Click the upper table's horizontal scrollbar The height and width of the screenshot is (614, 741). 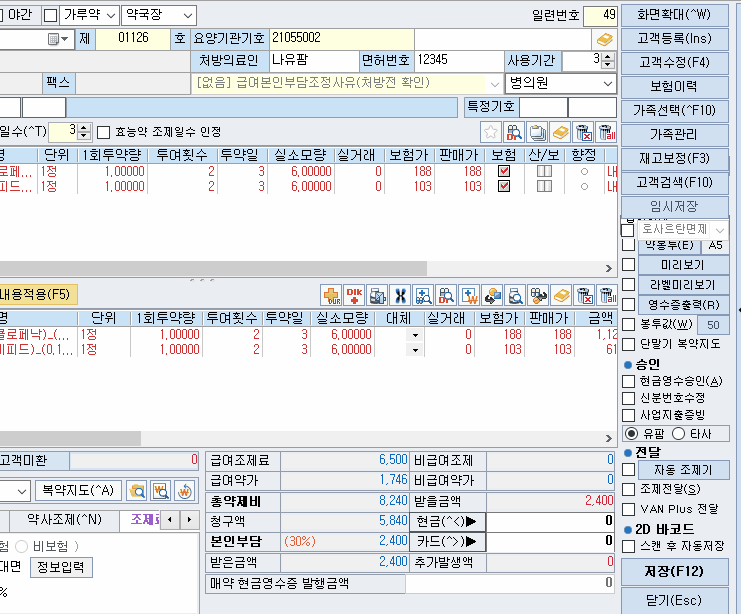pyautogui.click(x=213, y=268)
